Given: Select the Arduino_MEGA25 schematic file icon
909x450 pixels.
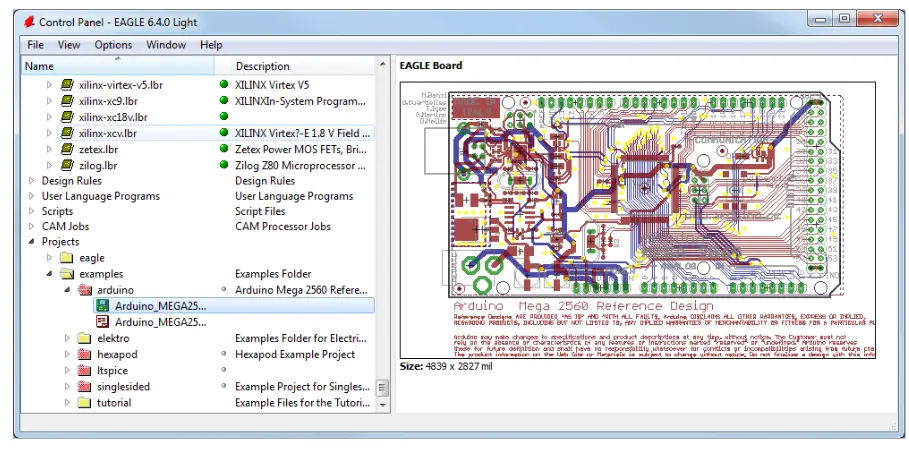Looking at the screenshot, I should tap(103, 322).
